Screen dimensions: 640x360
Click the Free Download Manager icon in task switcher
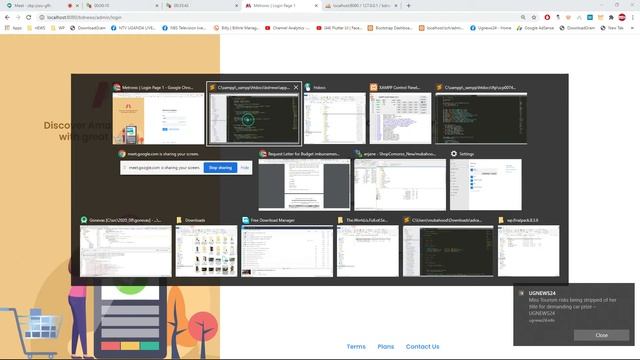[x=245, y=220]
